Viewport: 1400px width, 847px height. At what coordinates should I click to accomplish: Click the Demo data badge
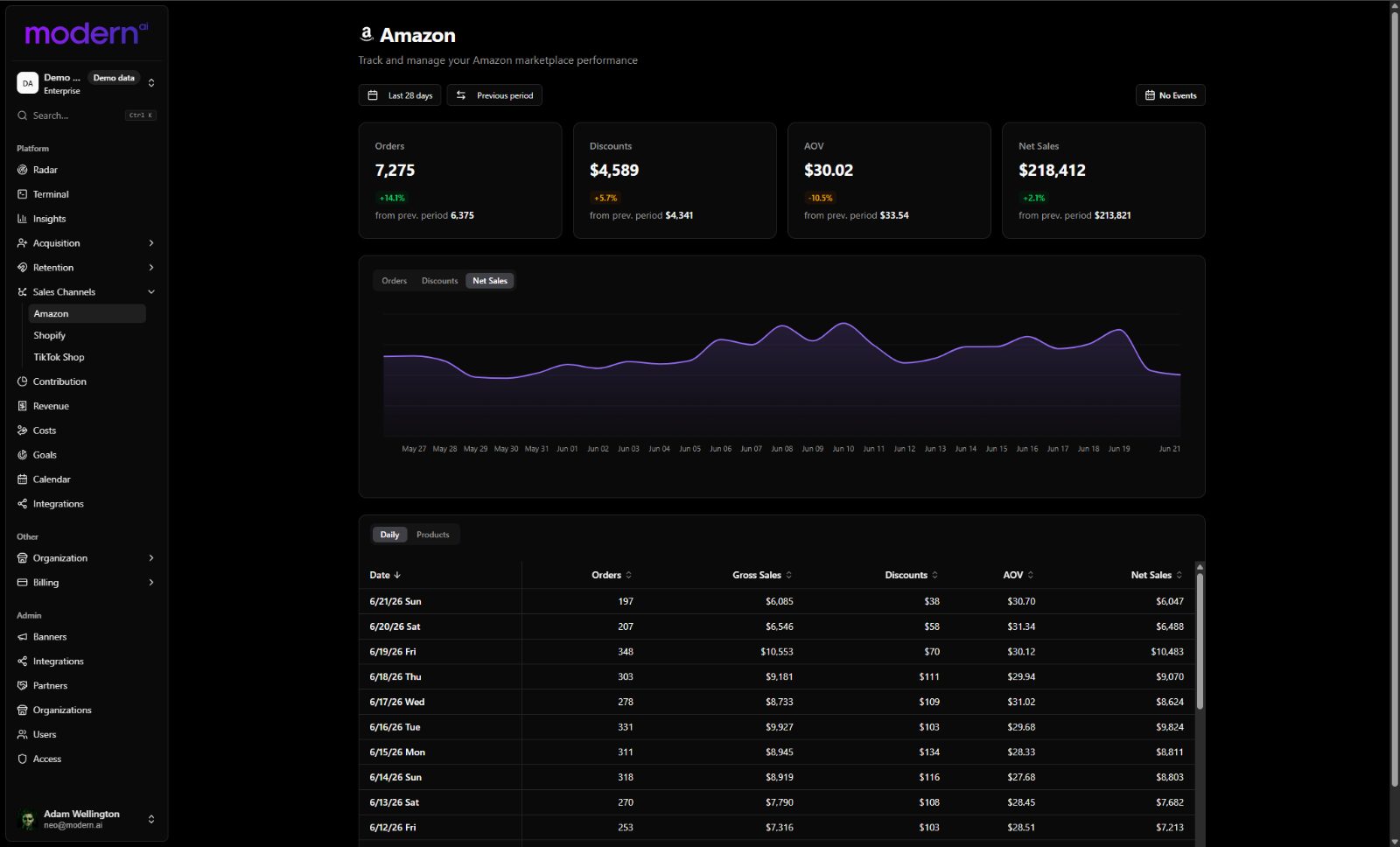[x=114, y=78]
